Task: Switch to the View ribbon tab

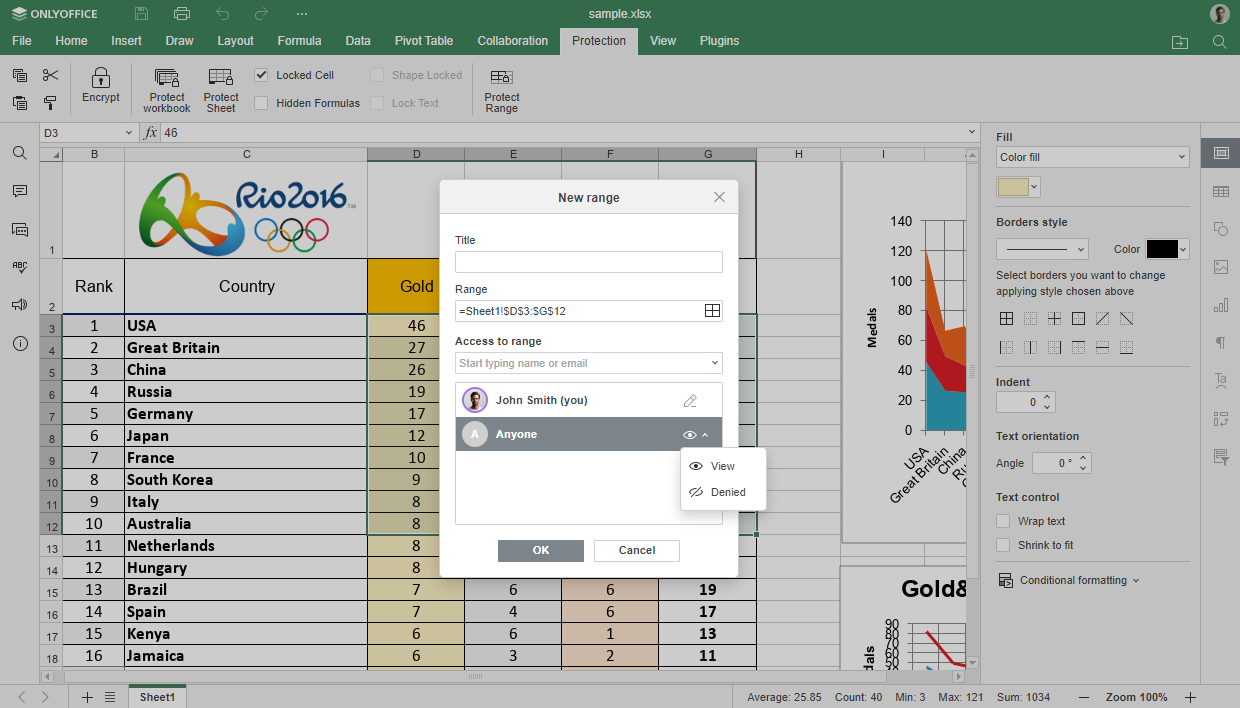Action: coord(662,41)
